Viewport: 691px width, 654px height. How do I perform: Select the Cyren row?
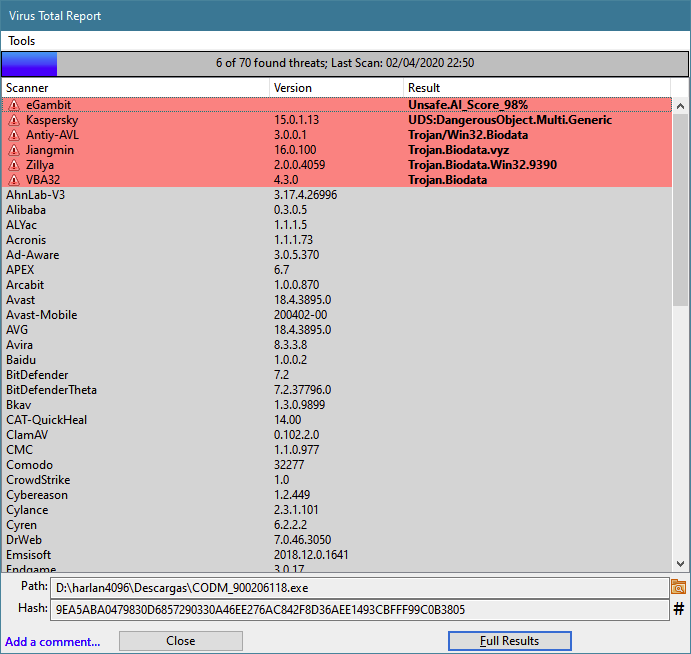click(x=337, y=524)
